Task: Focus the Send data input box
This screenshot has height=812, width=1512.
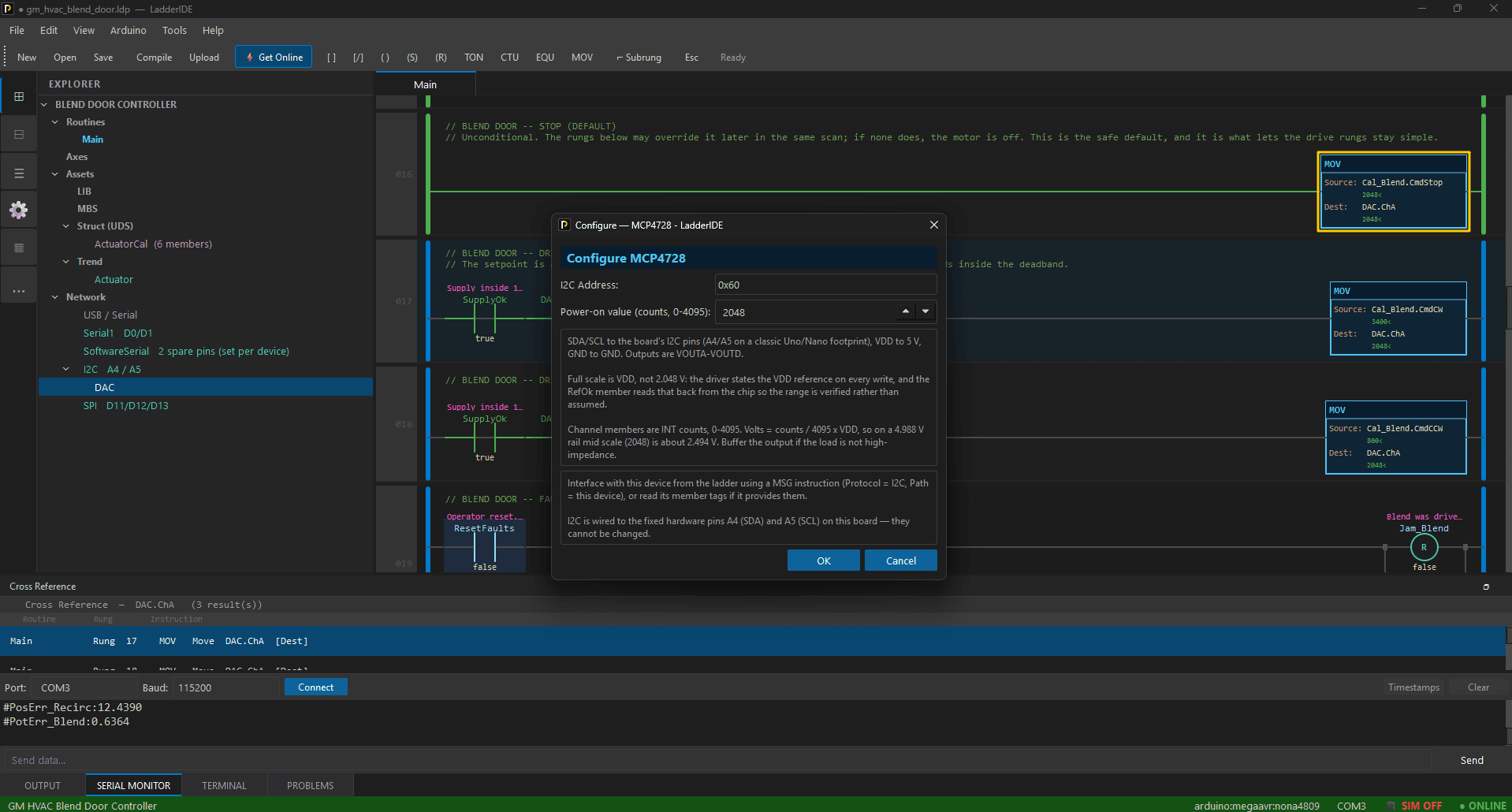Action: (x=717, y=760)
